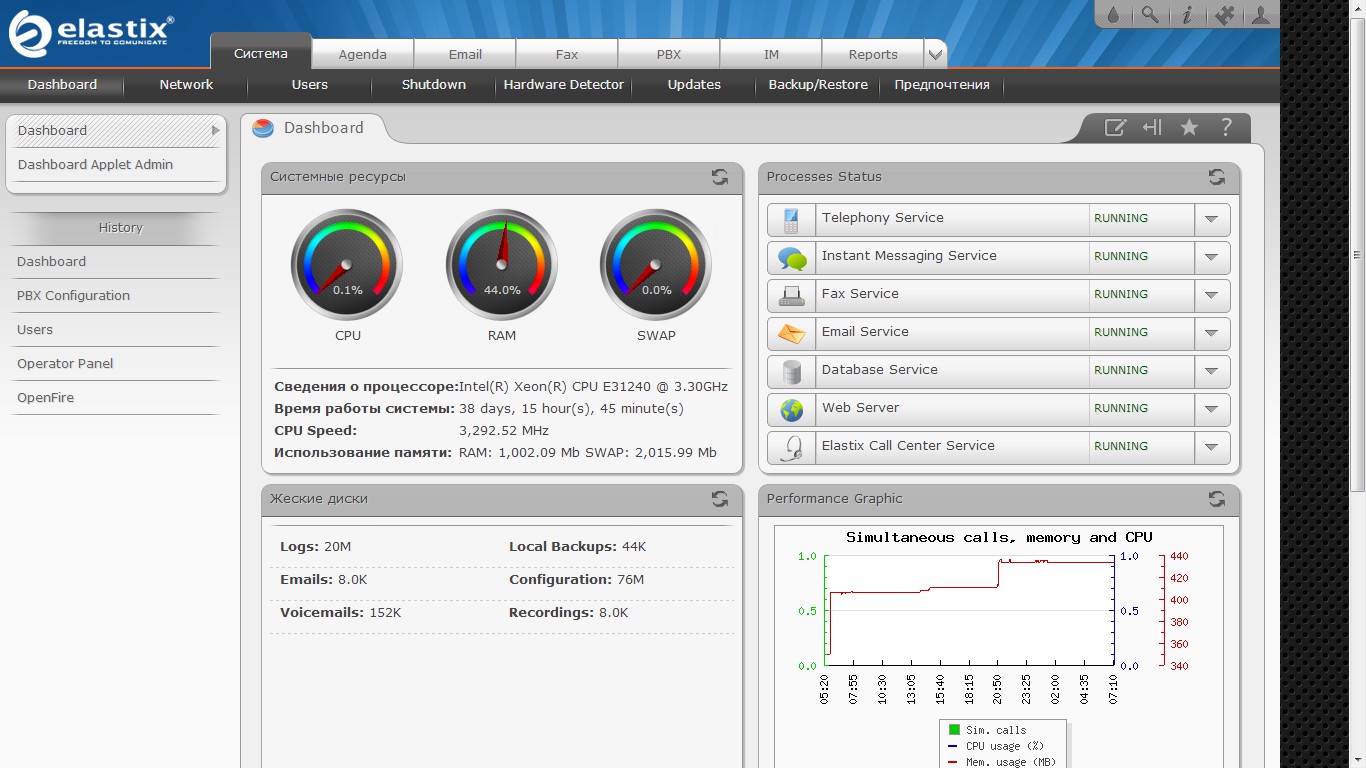Image resolution: width=1366 pixels, height=768 pixels.
Task: Click the Telephony Service RUNNING status
Action: 1121,219
